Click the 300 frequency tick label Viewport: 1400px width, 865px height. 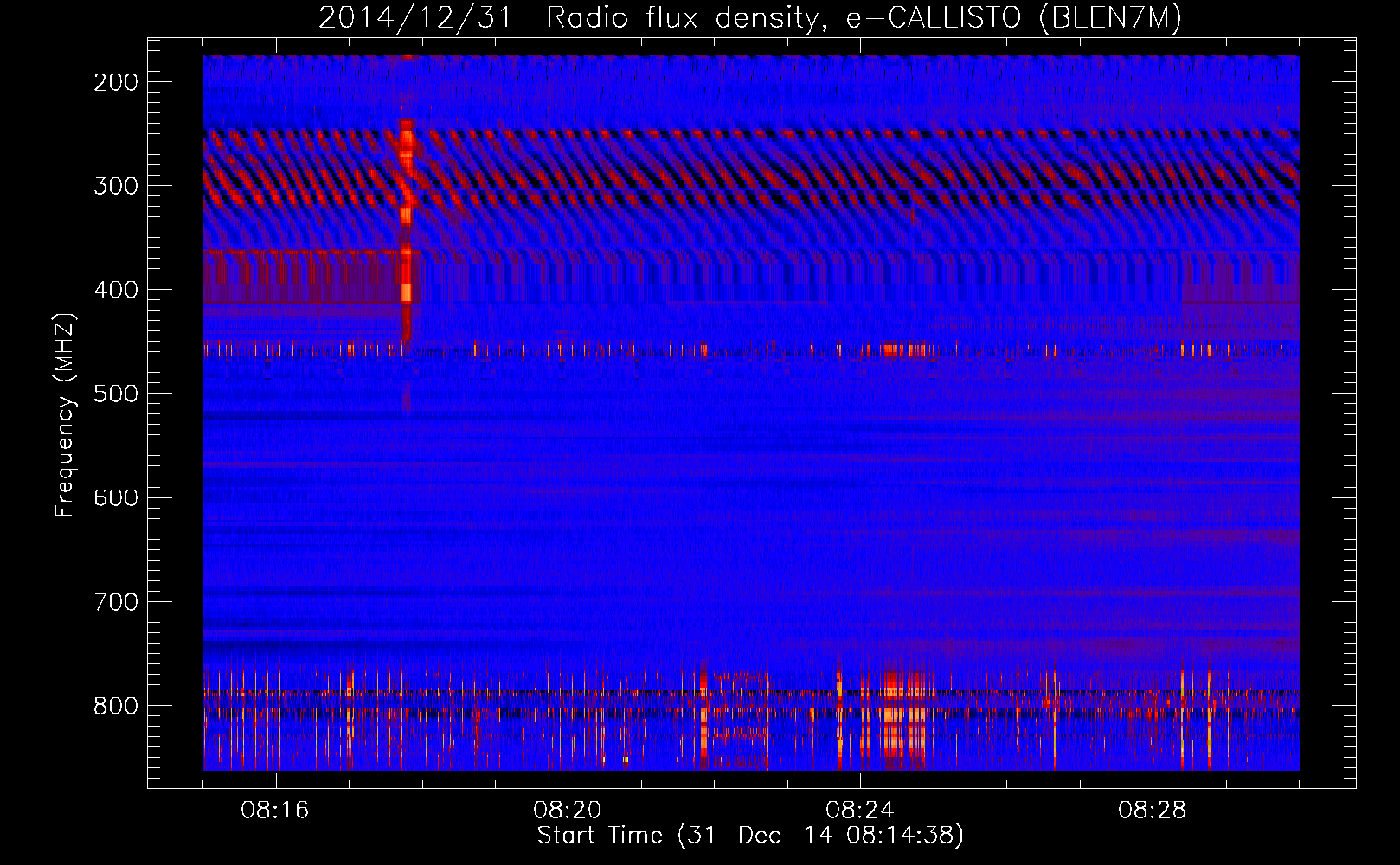(116, 186)
